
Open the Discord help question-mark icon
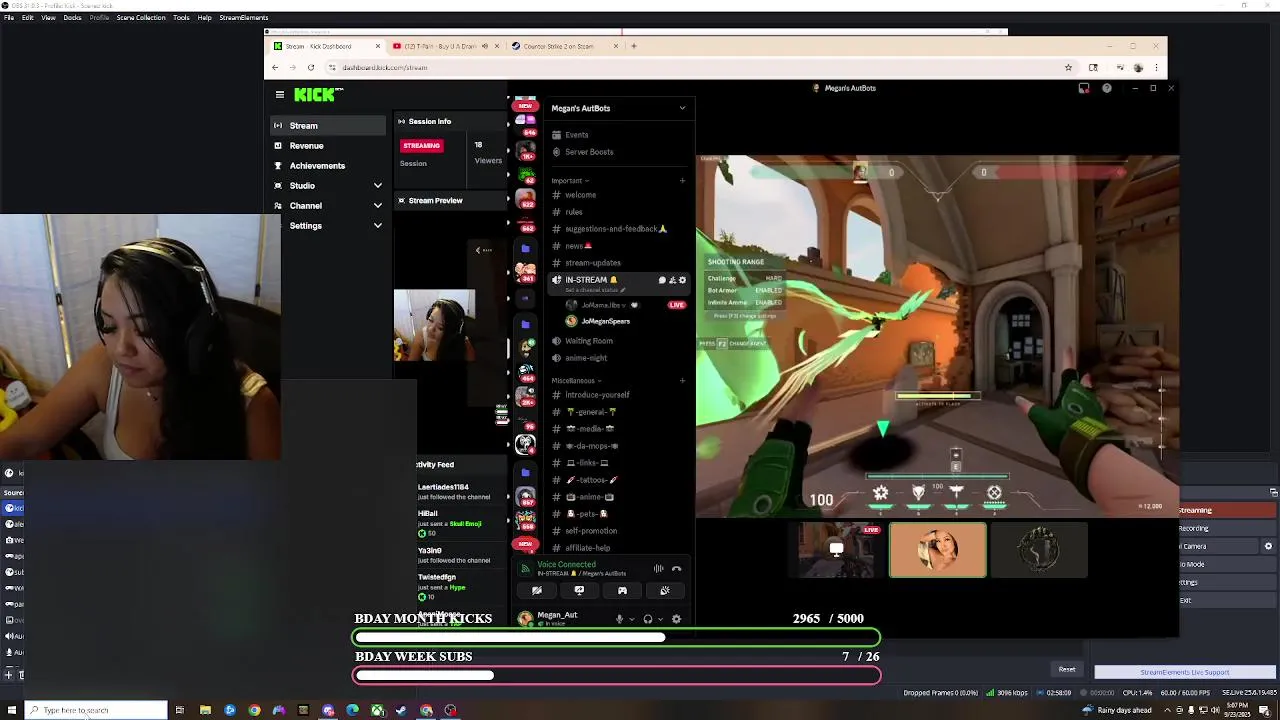(1107, 88)
